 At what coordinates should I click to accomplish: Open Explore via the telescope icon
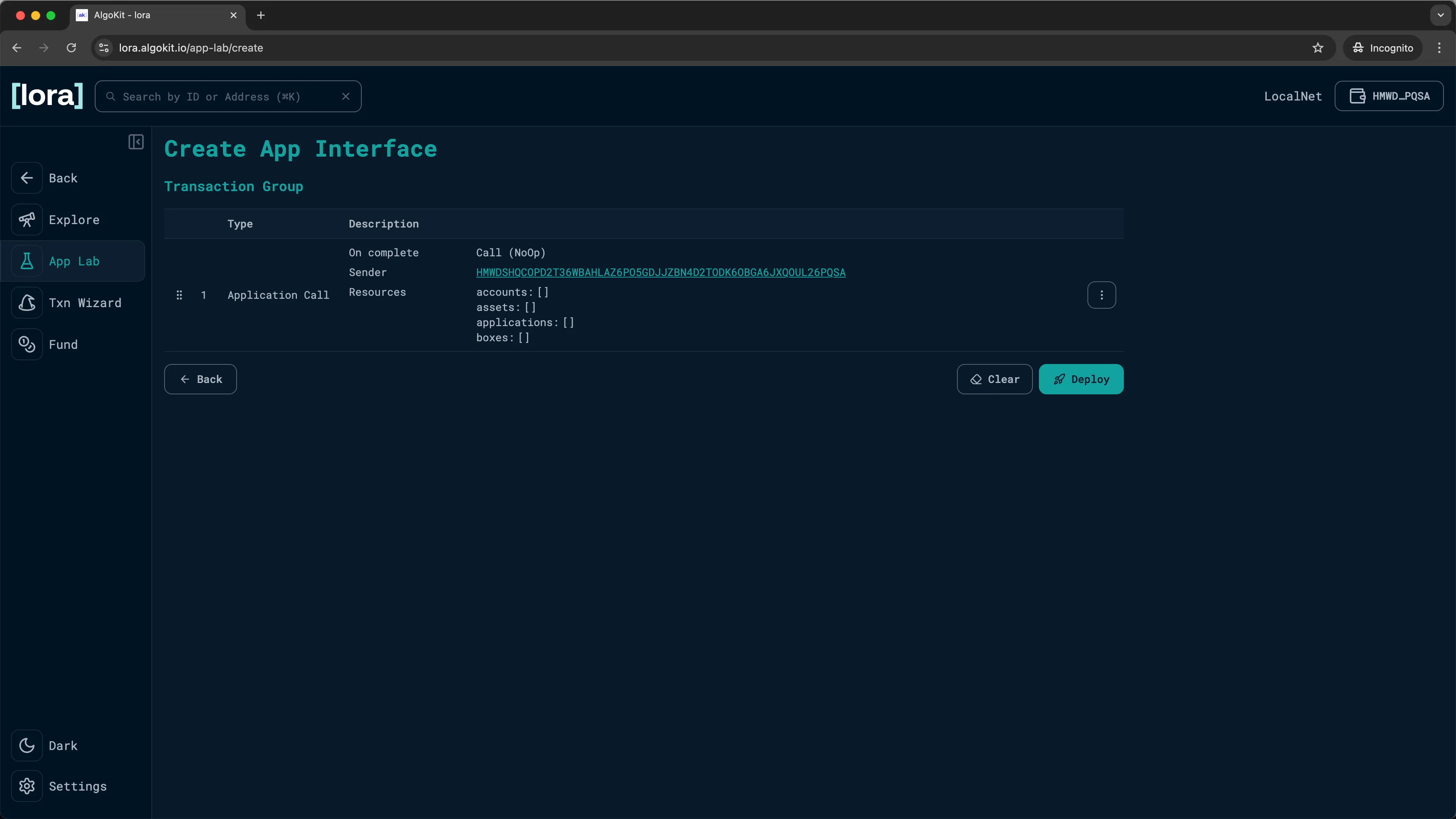pyautogui.click(x=27, y=219)
